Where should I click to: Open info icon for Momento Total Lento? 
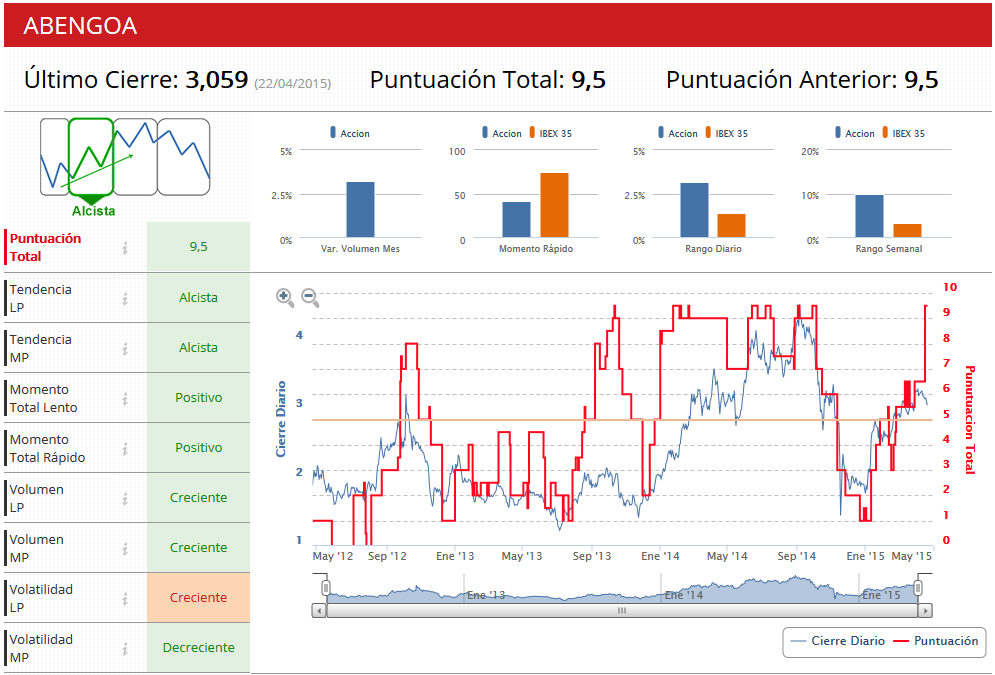[x=125, y=398]
